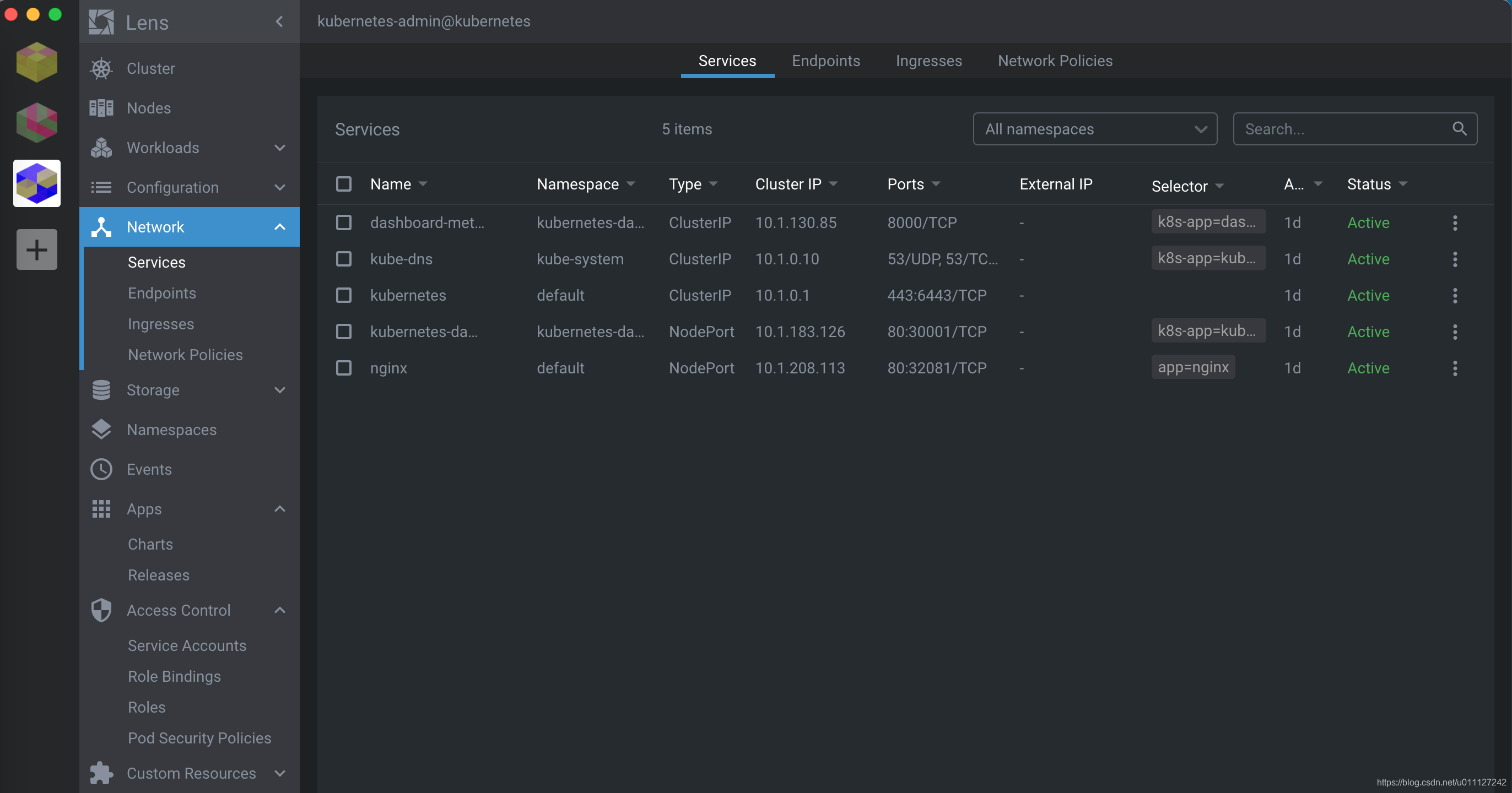Click the Nodes server icon
This screenshot has width=1512, height=793.
pyautogui.click(x=101, y=108)
